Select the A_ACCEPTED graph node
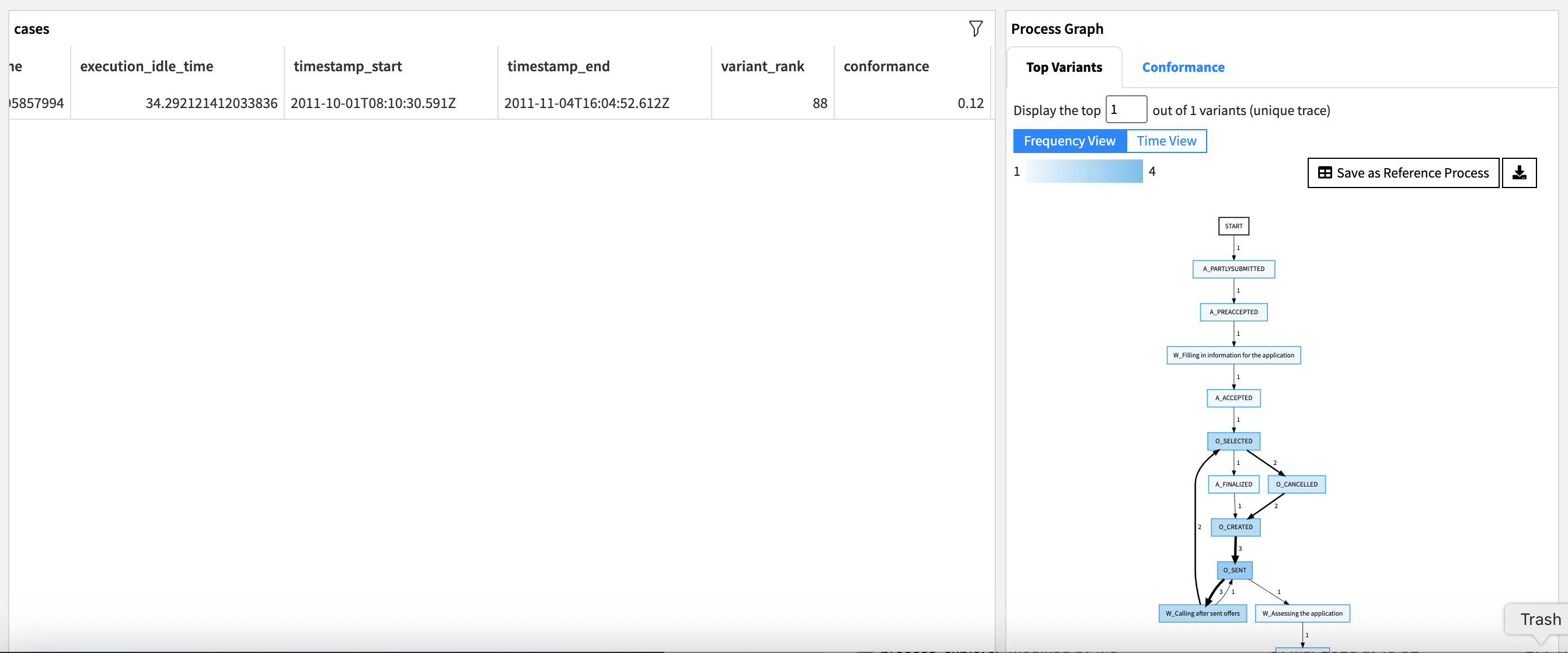Image resolution: width=1568 pixels, height=653 pixels. [x=1234, y=398]
